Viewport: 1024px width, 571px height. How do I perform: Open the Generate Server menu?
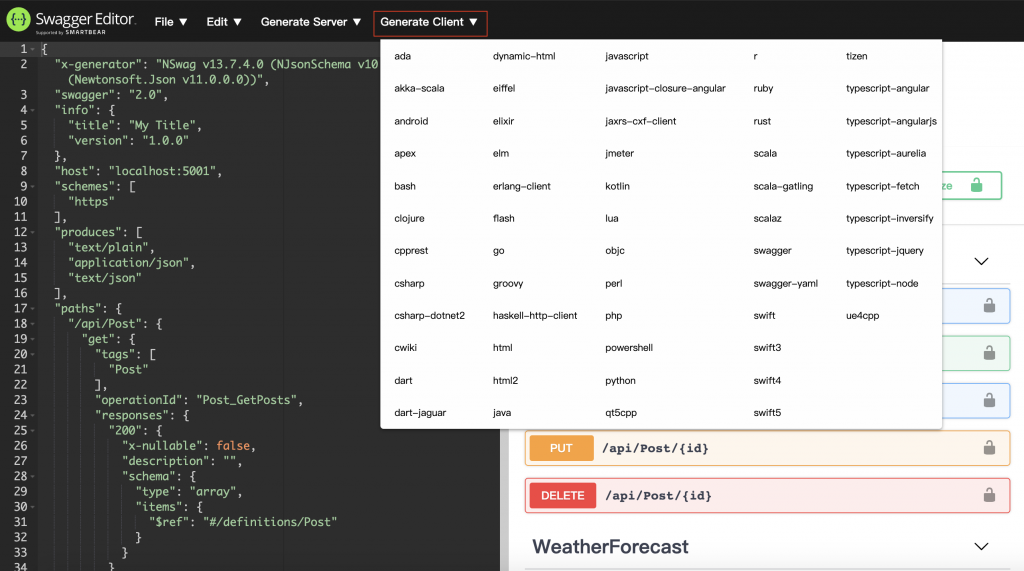click(311, 22)
